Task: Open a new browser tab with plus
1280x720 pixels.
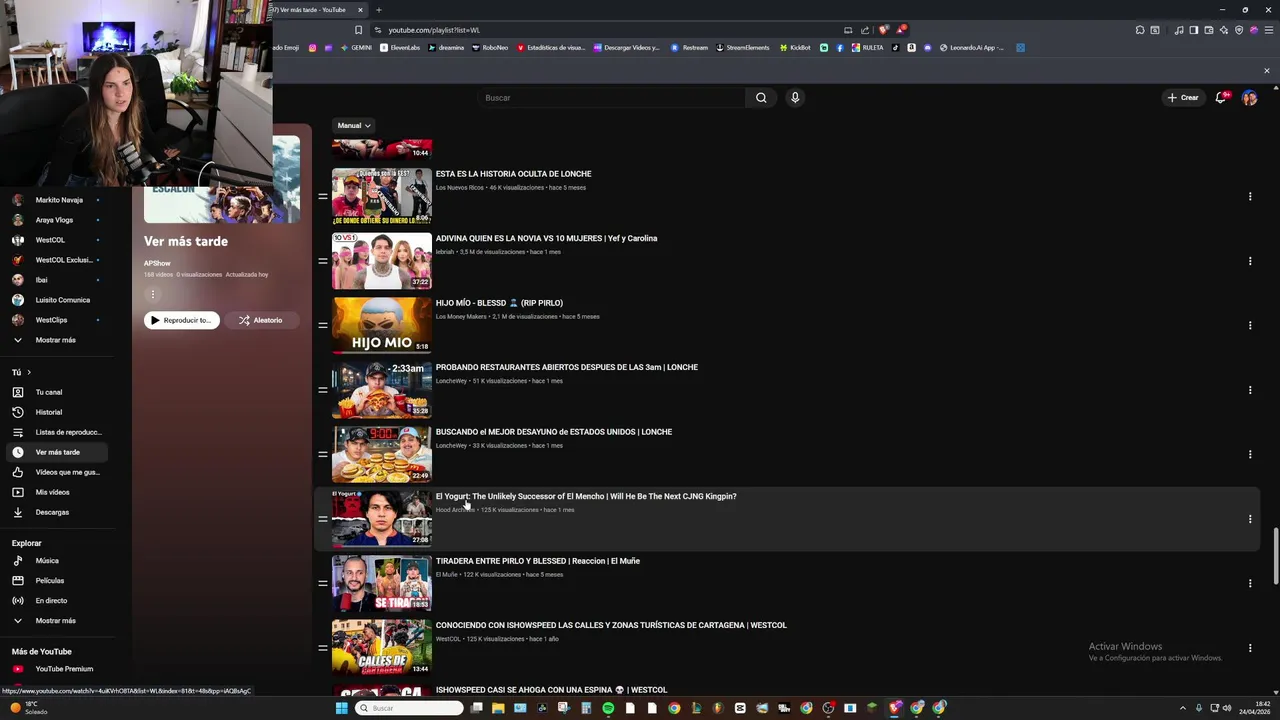Action: (x=378, y=10)
